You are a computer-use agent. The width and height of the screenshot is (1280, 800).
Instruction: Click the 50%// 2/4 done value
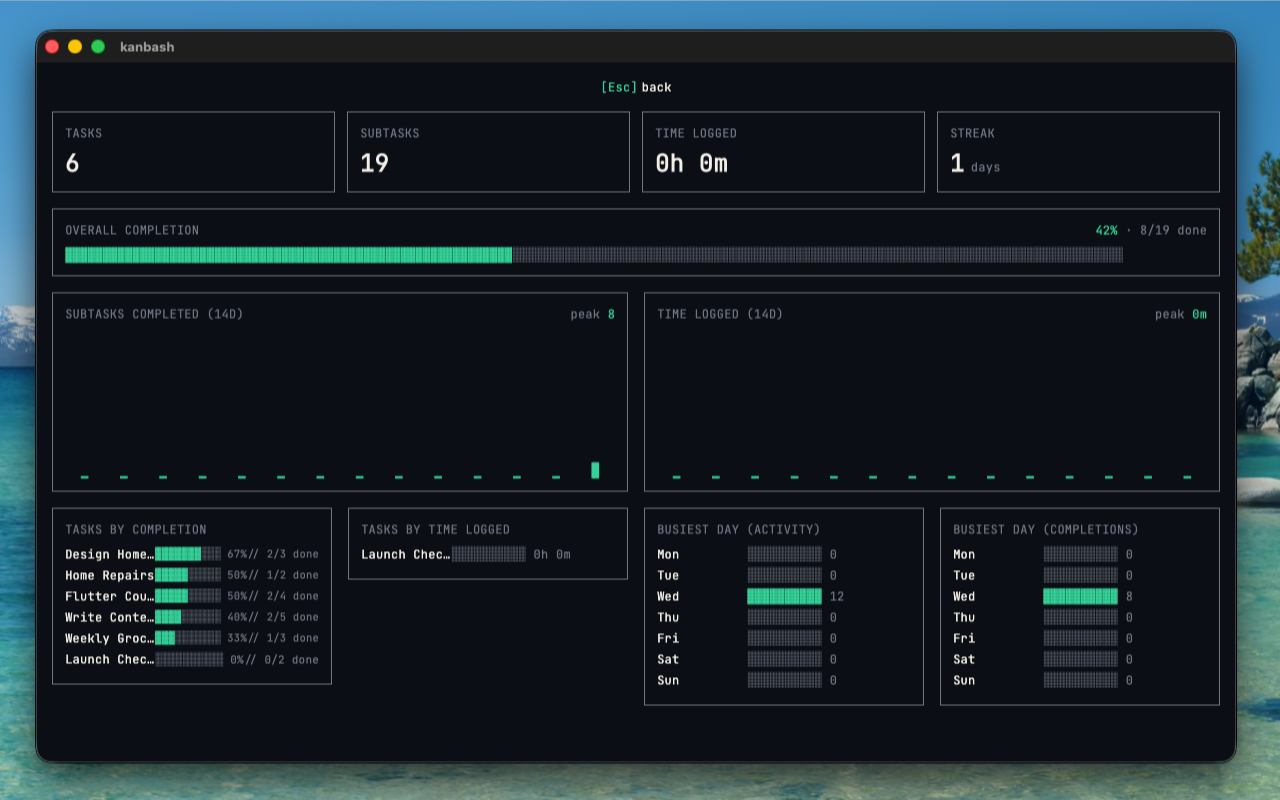pyautogui.click(x=273, y=596)
